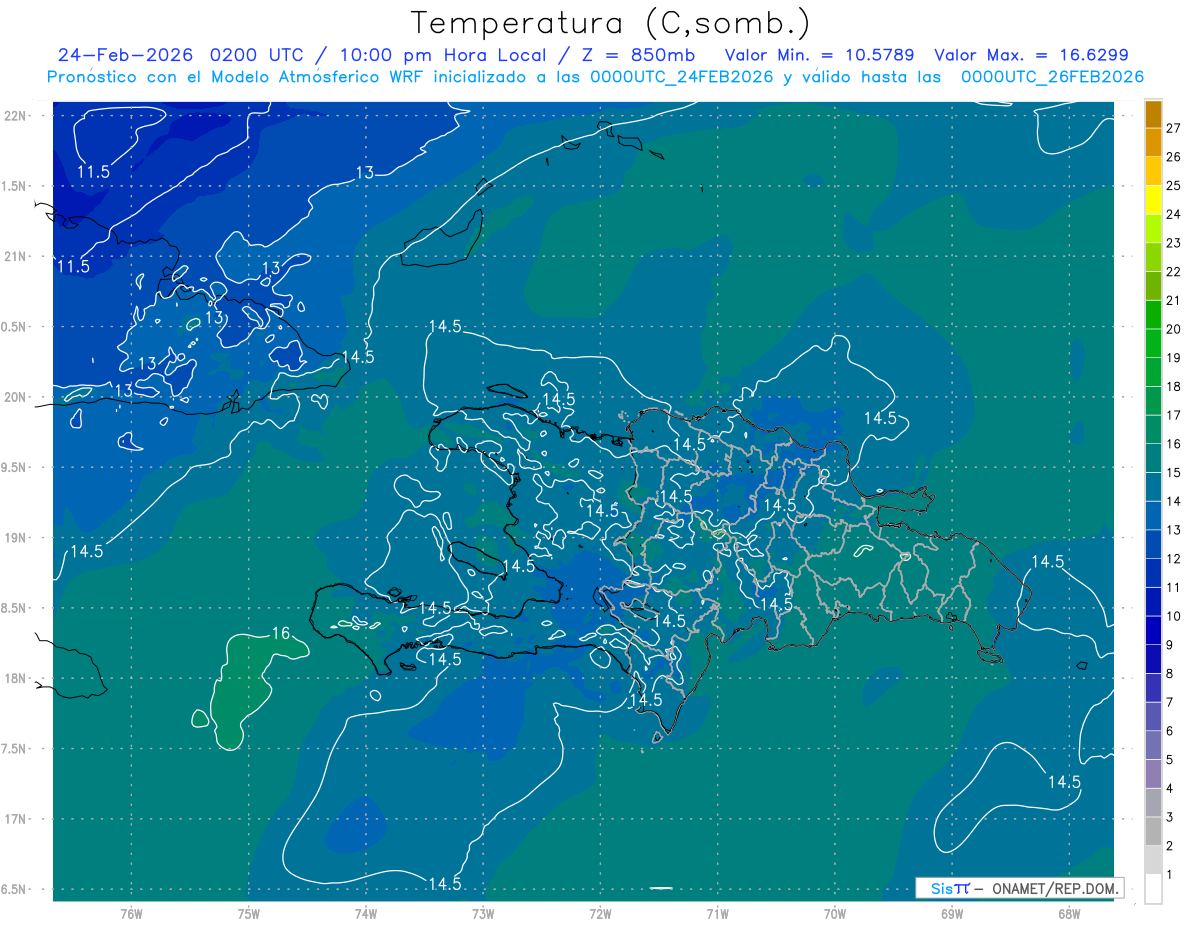Viewport: 1200px width, 927px height.
Task: Click the '17N' latitude axis label
Action: 16,819
